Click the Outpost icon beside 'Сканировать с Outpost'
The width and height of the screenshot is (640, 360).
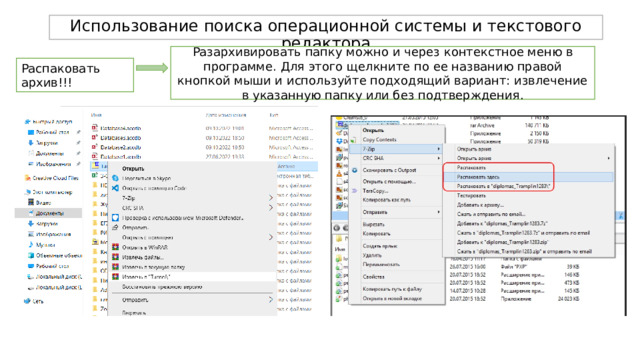354,170
